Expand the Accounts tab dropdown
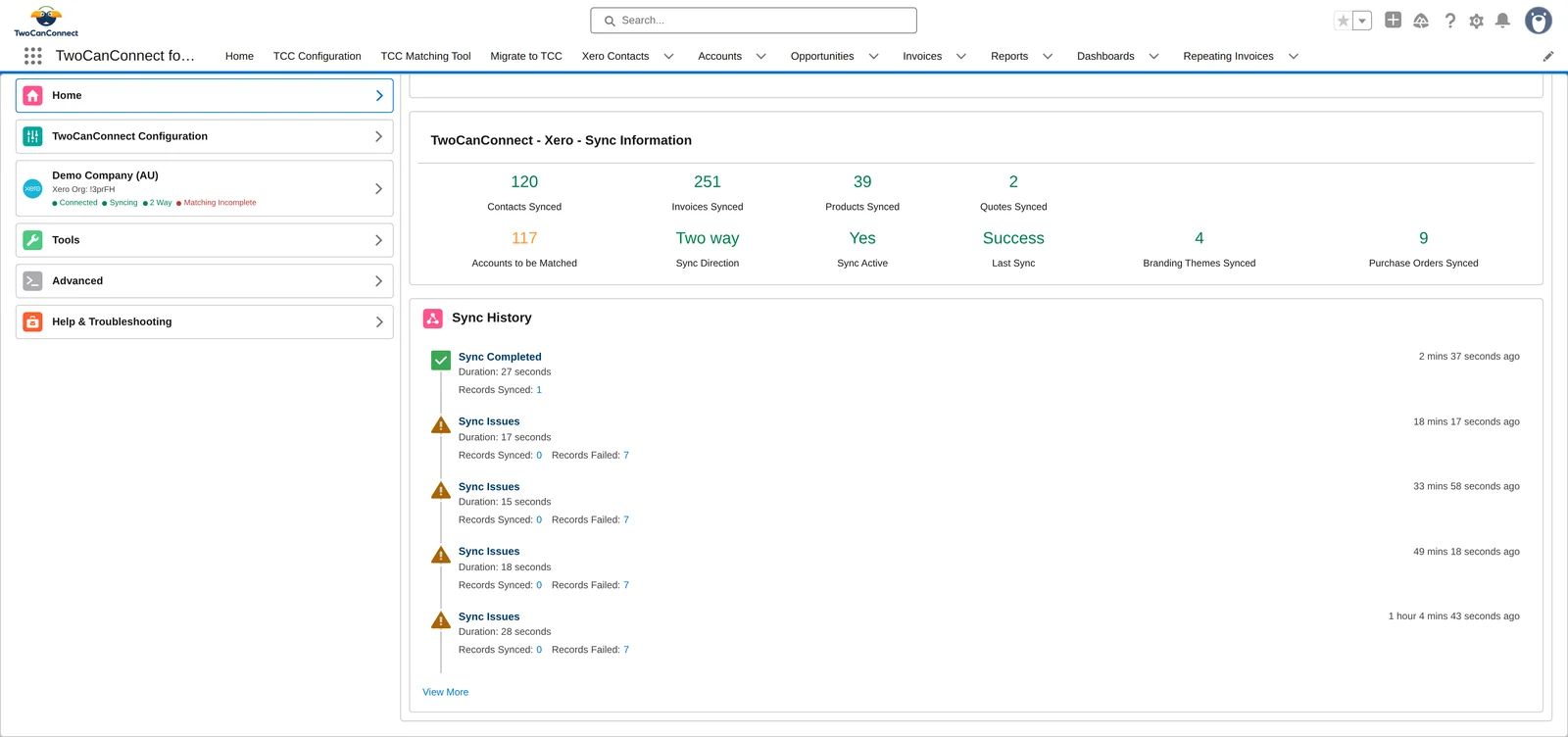Viewport: 1568px width, 737px height. pos(760,56)
